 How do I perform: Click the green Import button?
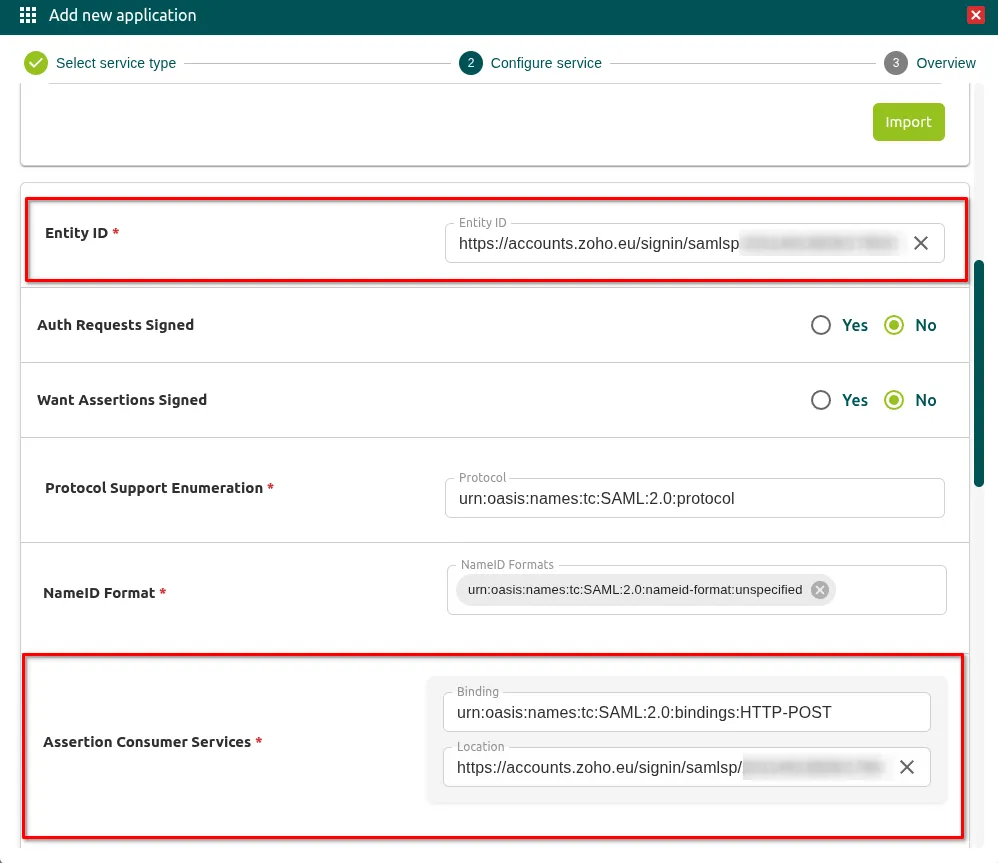click(908, 122)
